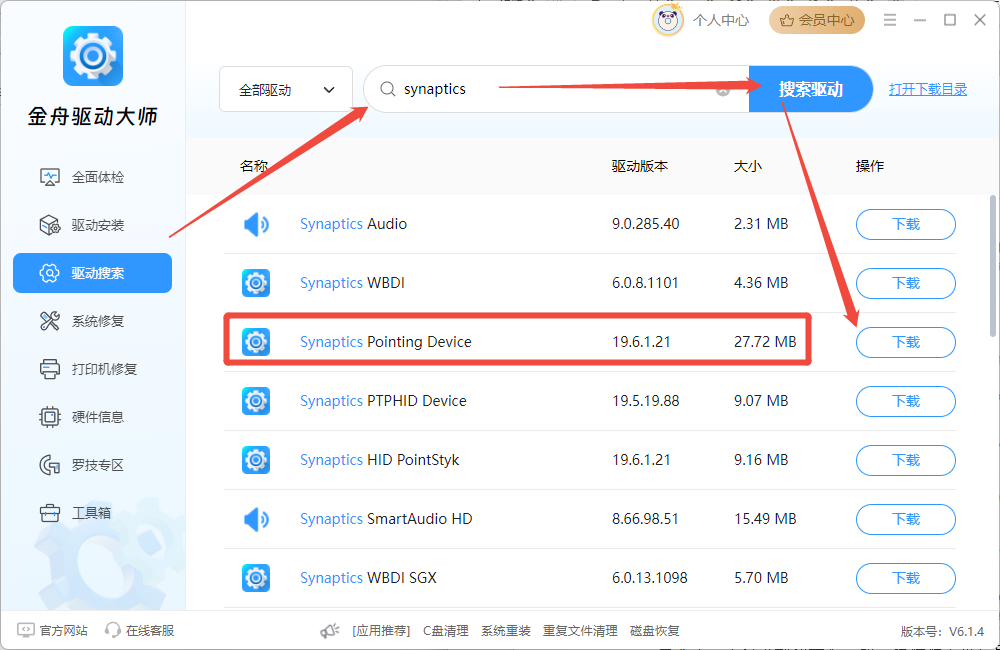Click the 版本号: V6.1.4 label
The height and width of the screenshot is (650, 1000).
[x=942, y=632]
